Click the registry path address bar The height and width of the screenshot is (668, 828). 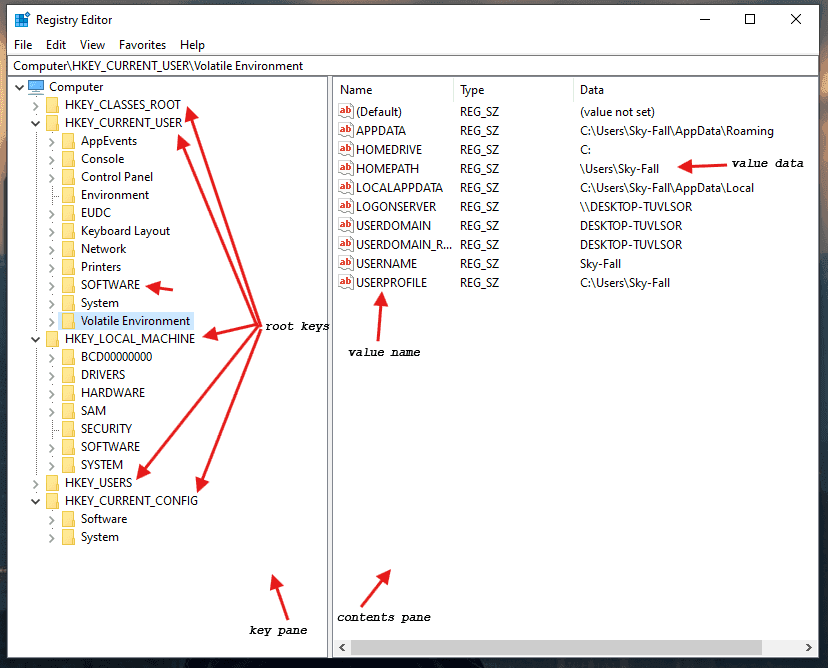413,65
